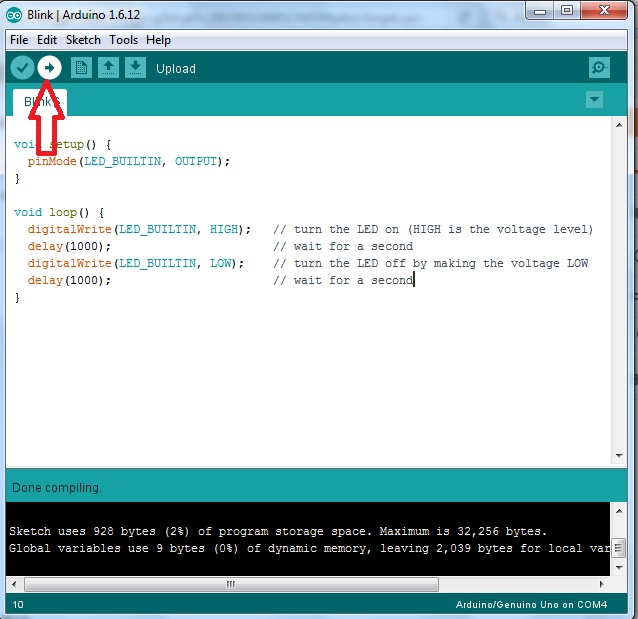Click the Upload arrow button
This screenshot has height=619, width=638.
pyautogui.click(x=49, y=68)
